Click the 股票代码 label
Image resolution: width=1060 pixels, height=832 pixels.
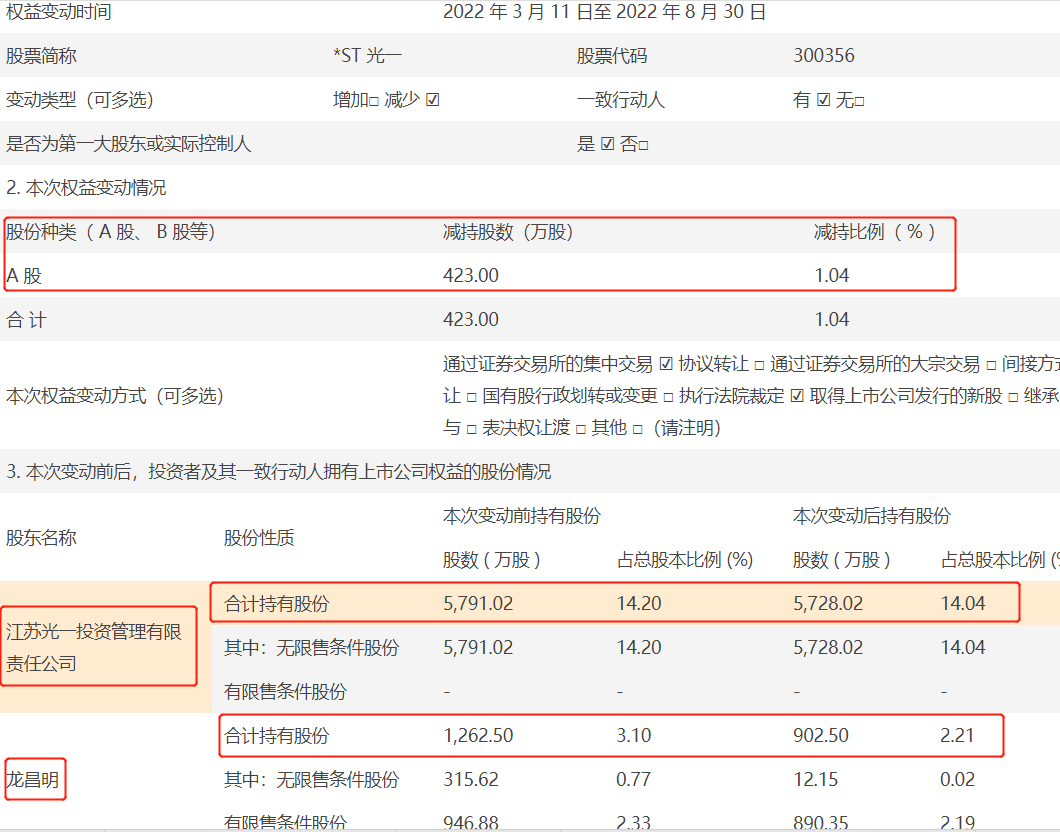612,55
